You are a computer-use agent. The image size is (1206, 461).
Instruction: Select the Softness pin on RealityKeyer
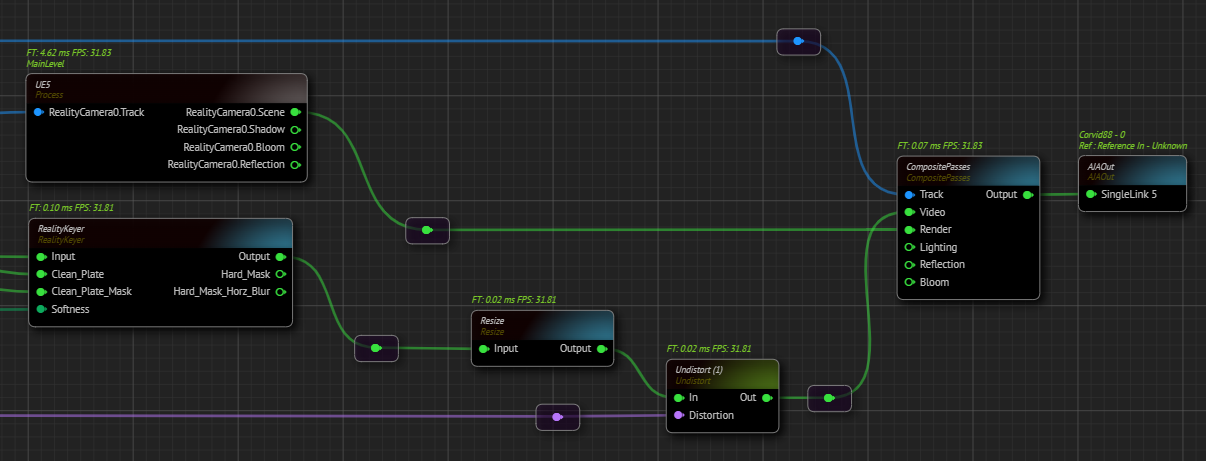(x=41, y=309)
